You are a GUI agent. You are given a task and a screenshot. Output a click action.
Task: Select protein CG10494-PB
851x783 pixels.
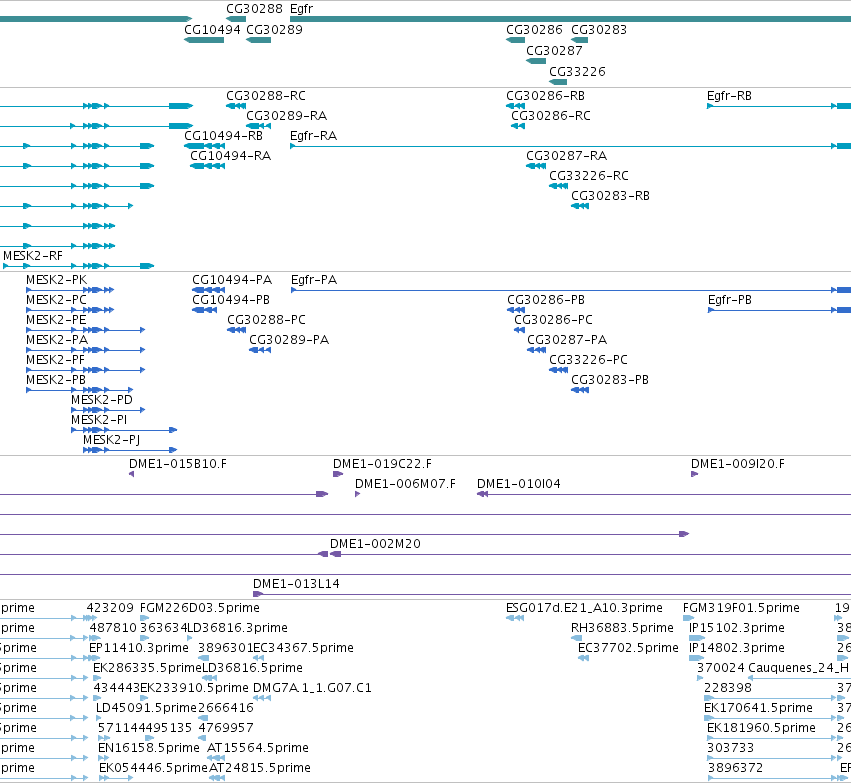231,300
